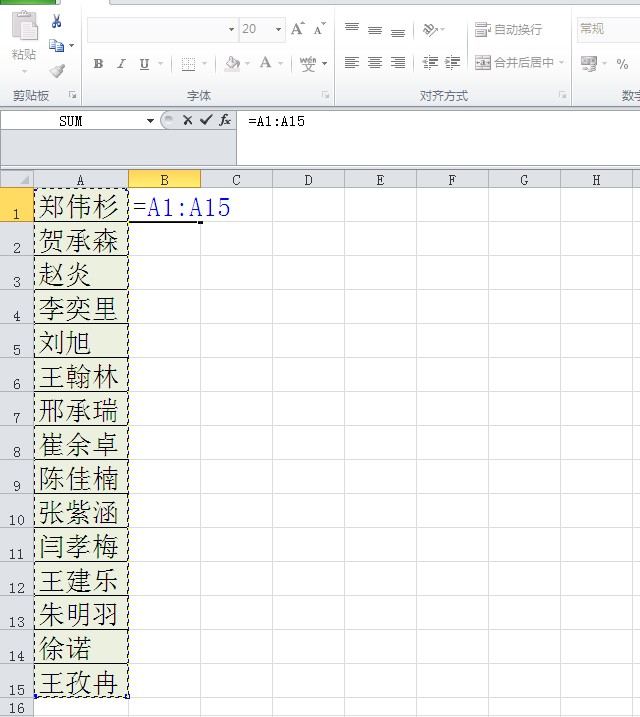Open the underline style dropdown arrow
This screenshot has width=640, height=717.
click(160, 64)
